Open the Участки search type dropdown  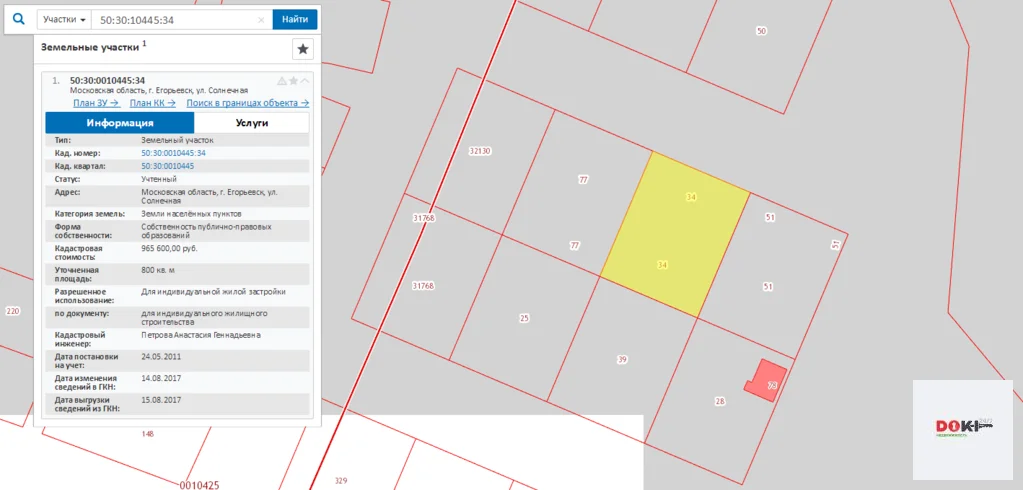click(64, 19)
